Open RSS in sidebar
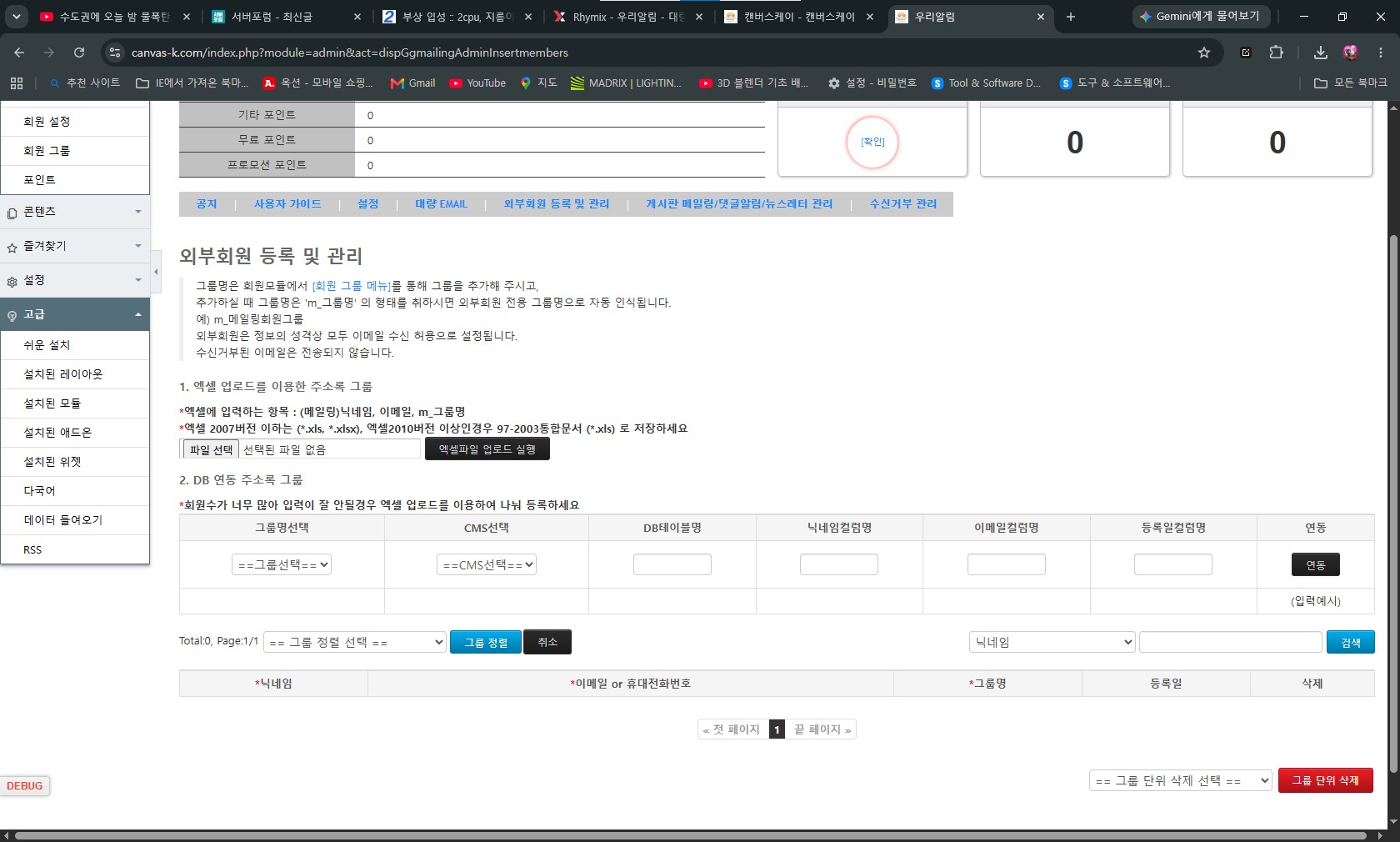The image size is (1400, 842). coord(75,549)
